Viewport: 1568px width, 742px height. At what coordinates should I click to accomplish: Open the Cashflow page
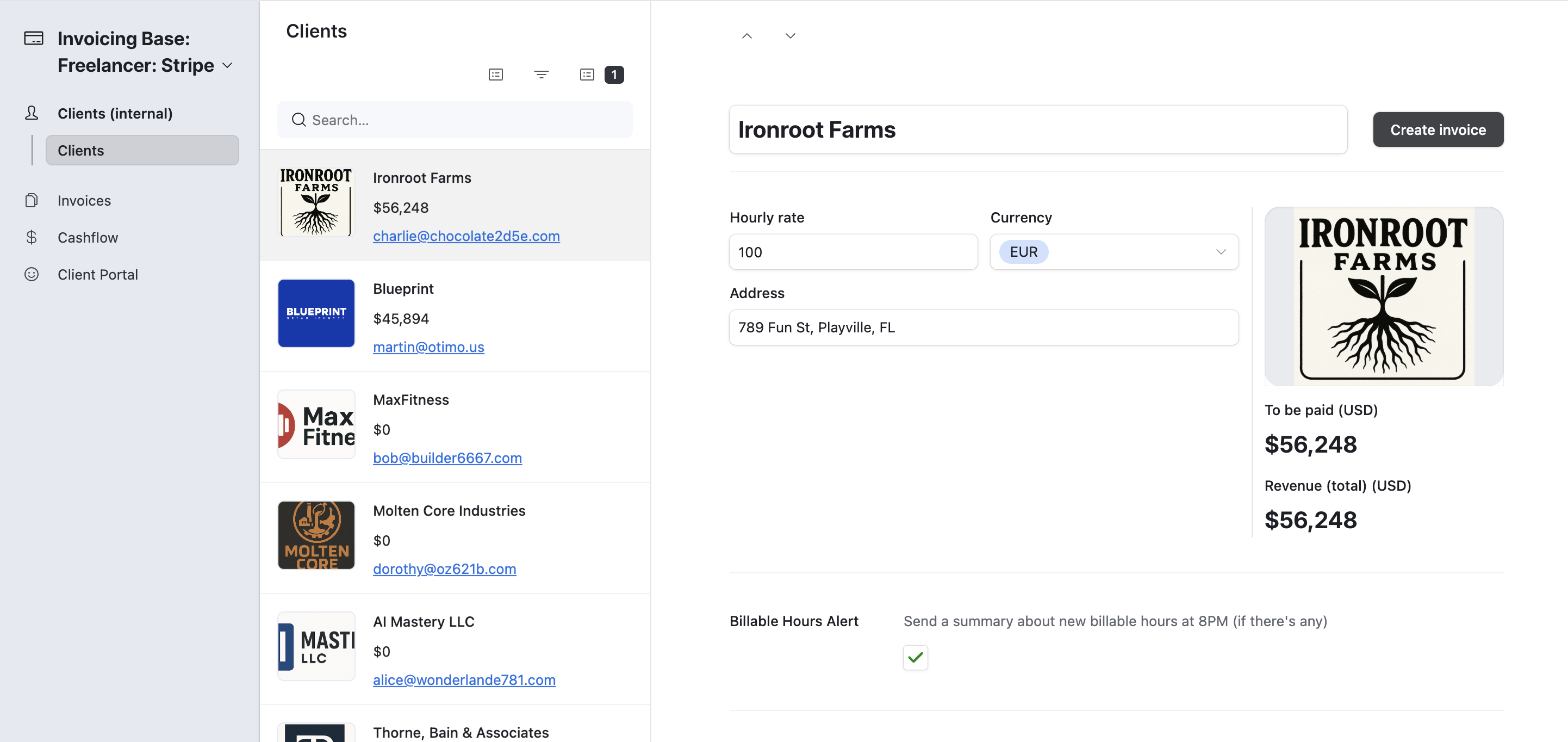tap(88, 238)
